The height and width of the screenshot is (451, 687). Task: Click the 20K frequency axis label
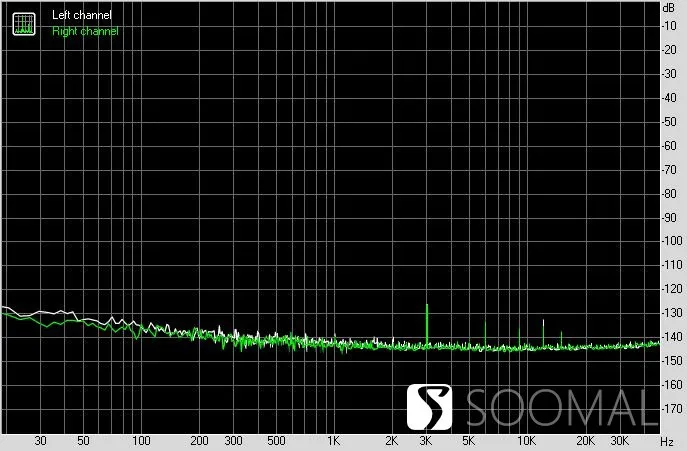[x=585, y=440]
